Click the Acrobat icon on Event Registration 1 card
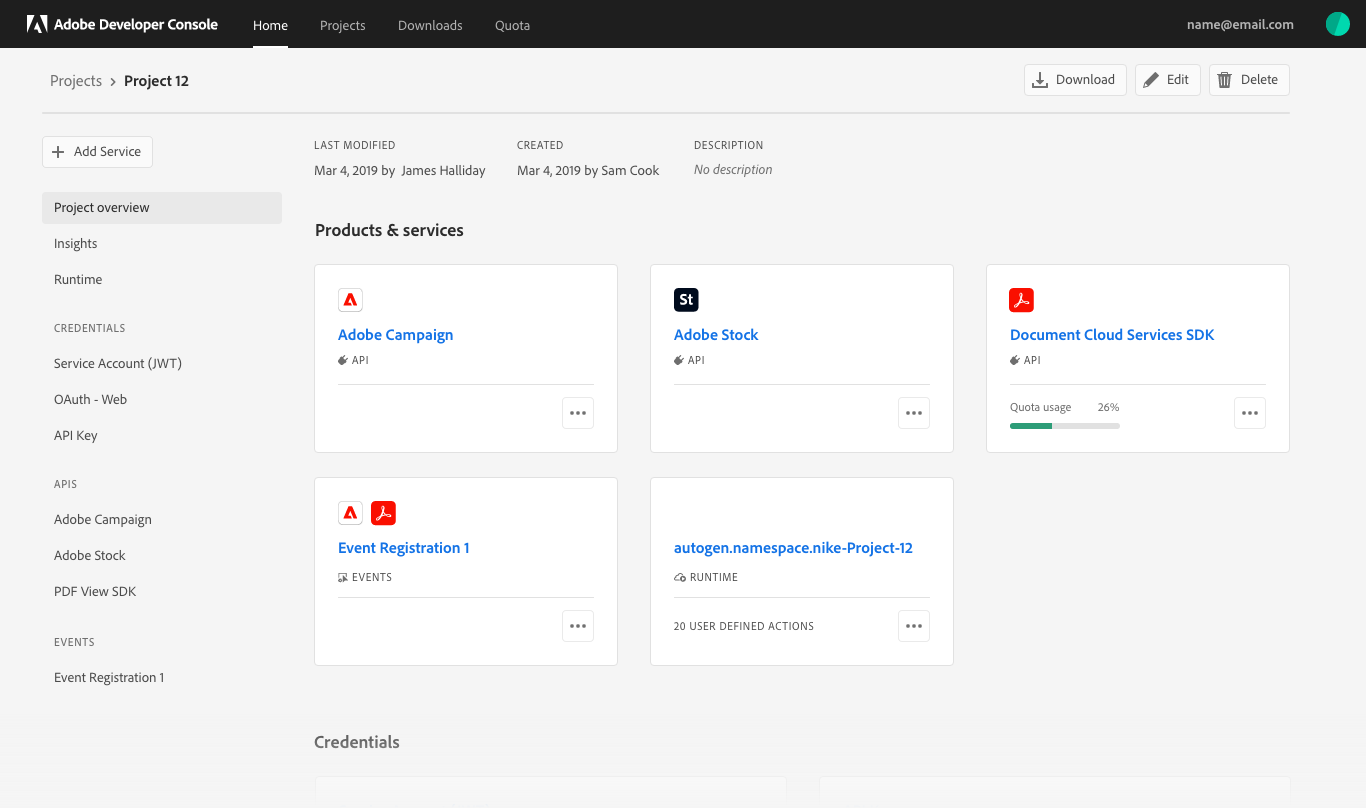Screen dimensions: 1366x808 point(384,512)
